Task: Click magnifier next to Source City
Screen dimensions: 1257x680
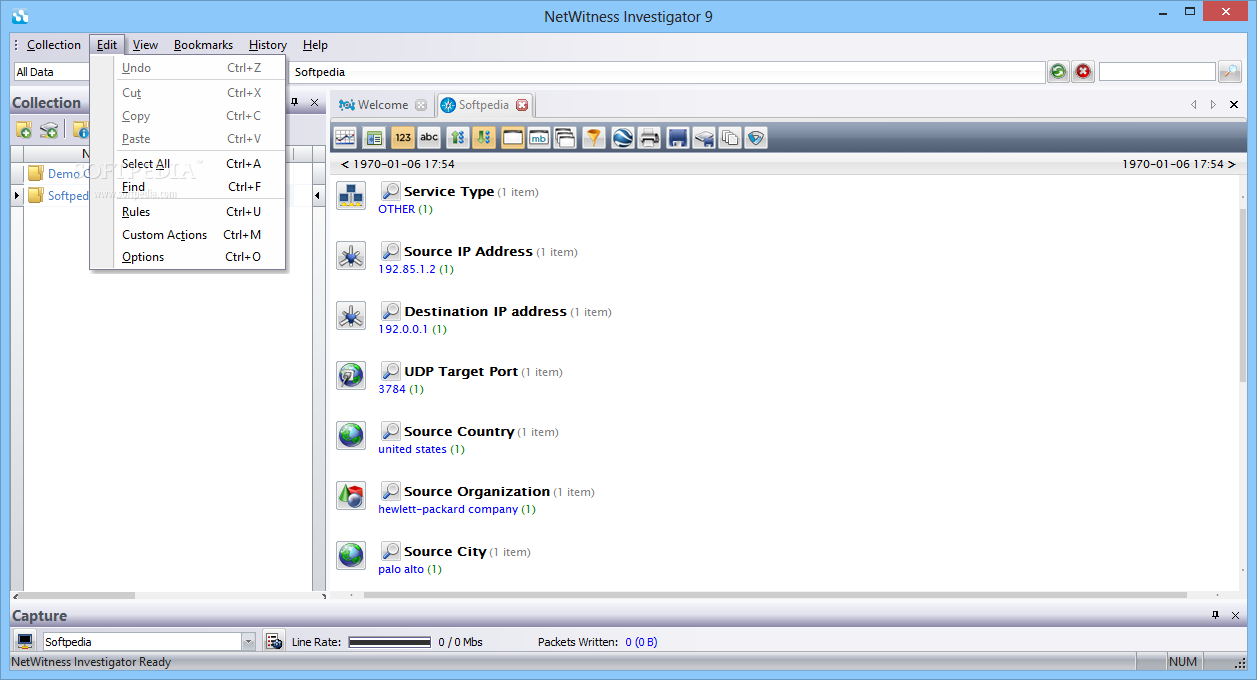Action: click(x=391, y=551)
